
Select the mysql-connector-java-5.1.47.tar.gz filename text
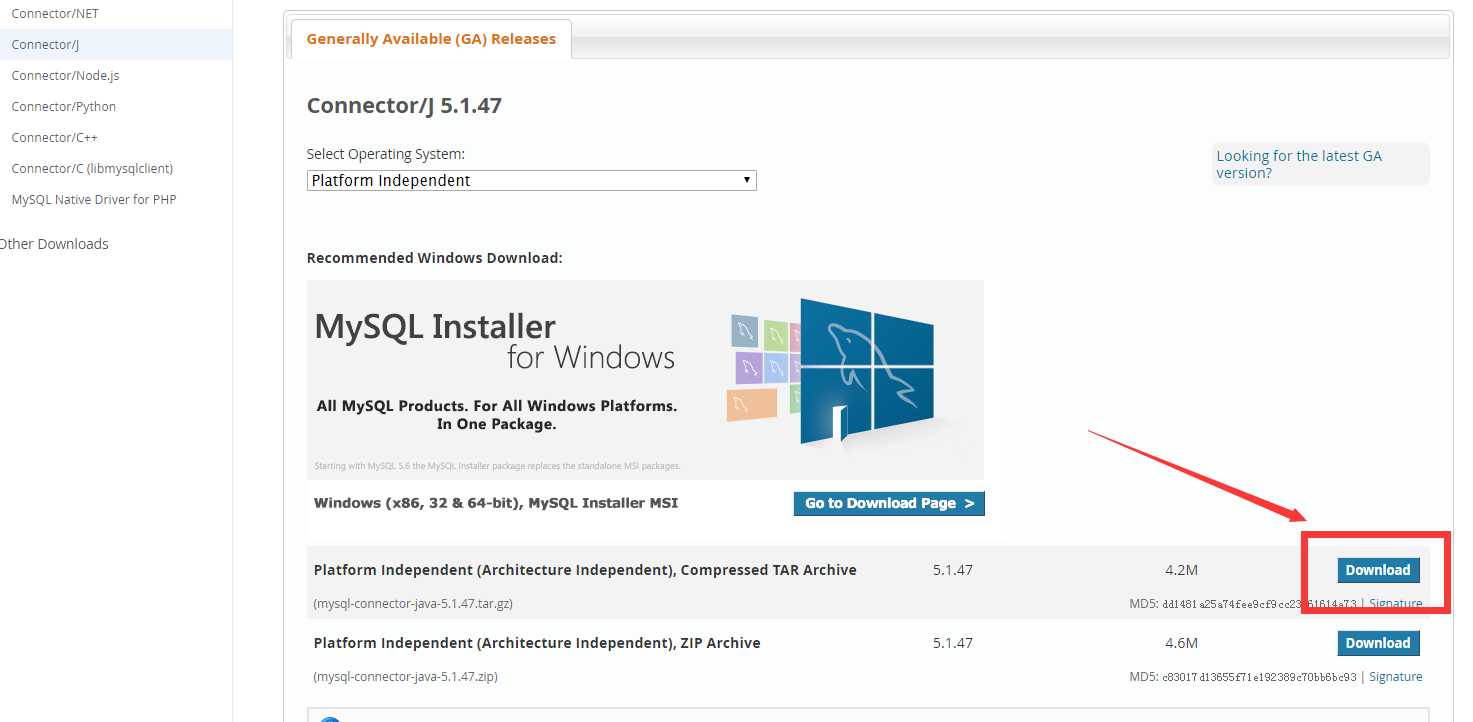413,604
